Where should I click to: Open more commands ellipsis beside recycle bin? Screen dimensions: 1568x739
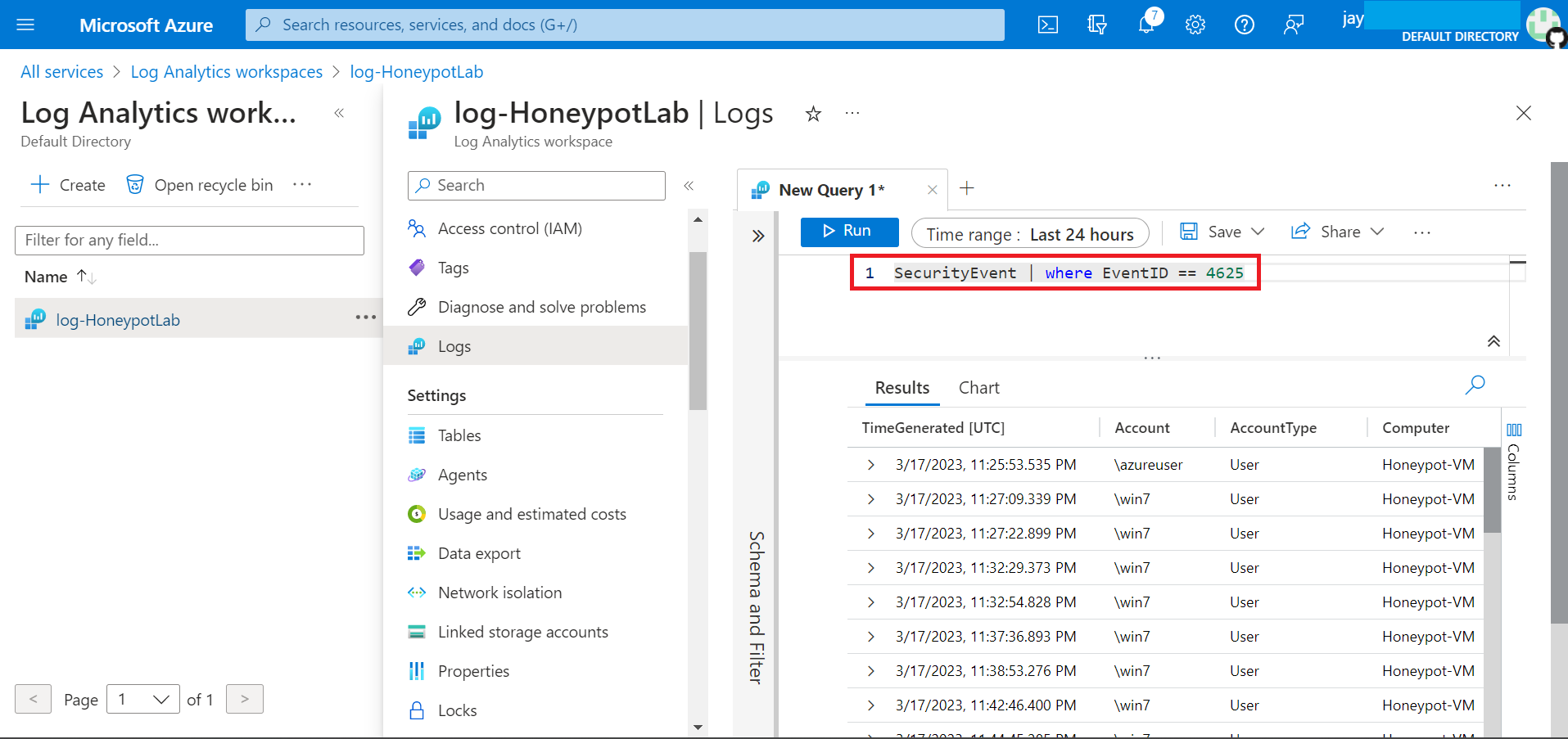(302, 185)
